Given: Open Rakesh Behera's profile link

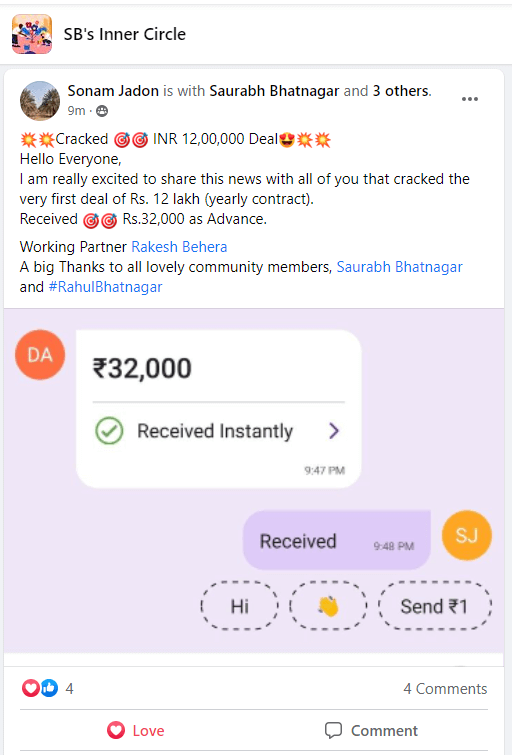Looking at the screenshot, I should tap(179, 247).
